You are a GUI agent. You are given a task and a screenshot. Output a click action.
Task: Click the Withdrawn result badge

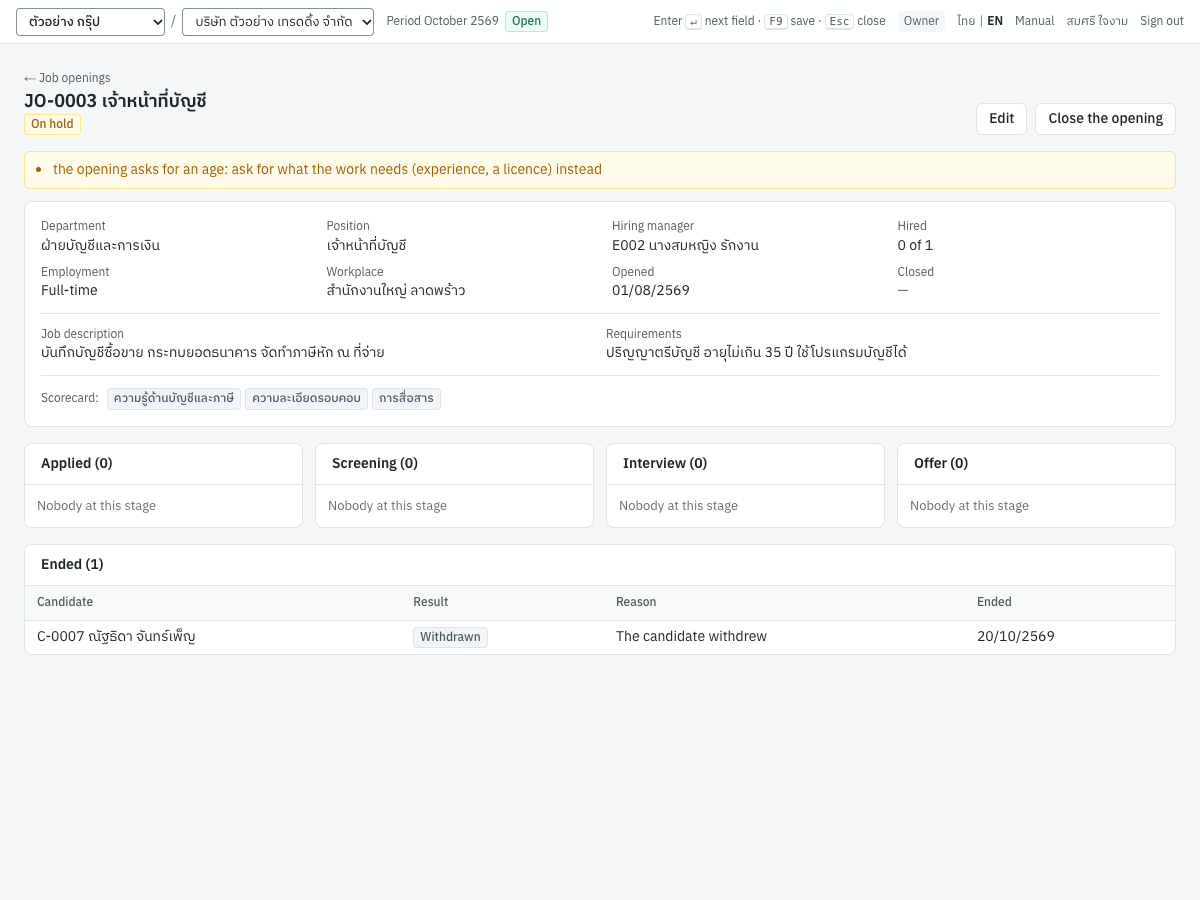pos(450,637)
